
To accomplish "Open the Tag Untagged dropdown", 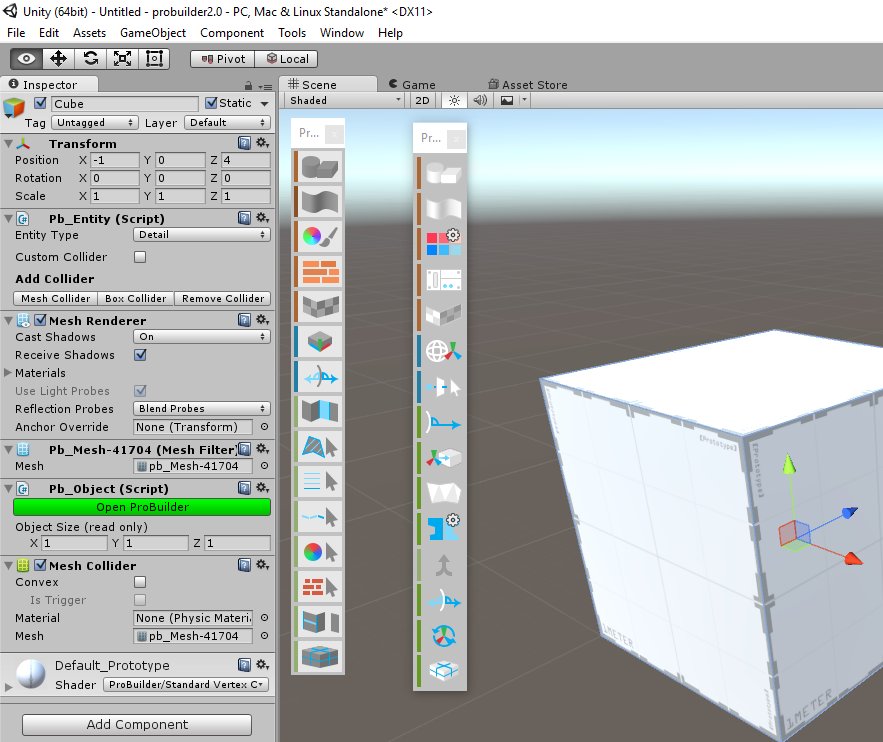I will coord(94,123).
